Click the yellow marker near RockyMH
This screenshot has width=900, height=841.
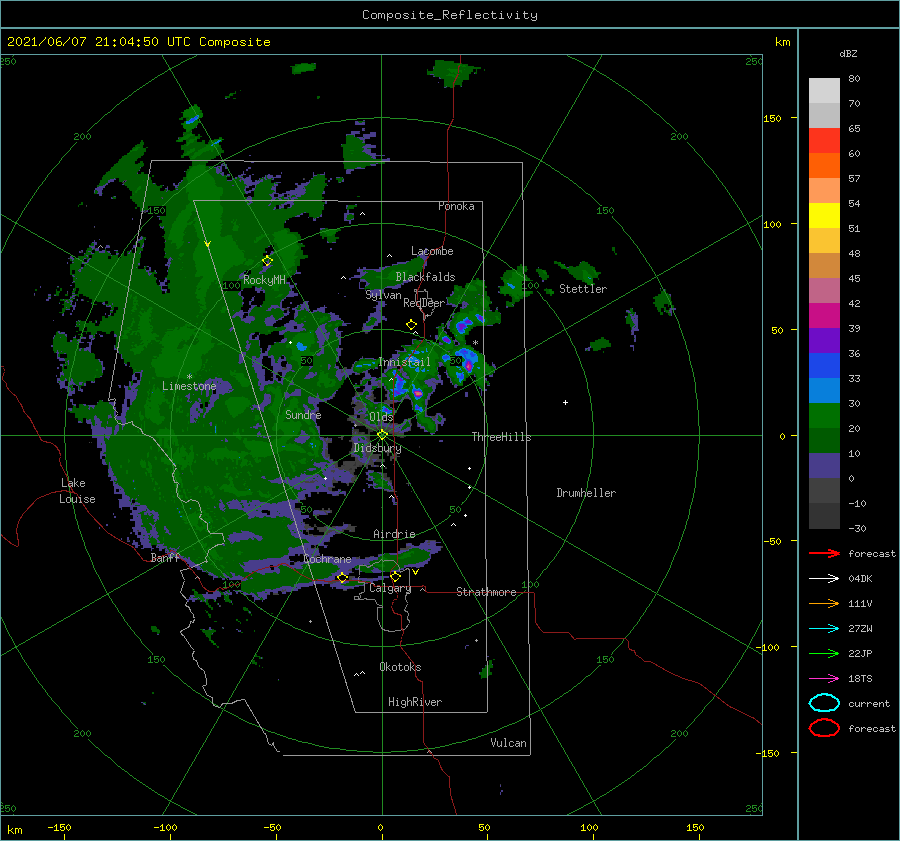[267, 261]
